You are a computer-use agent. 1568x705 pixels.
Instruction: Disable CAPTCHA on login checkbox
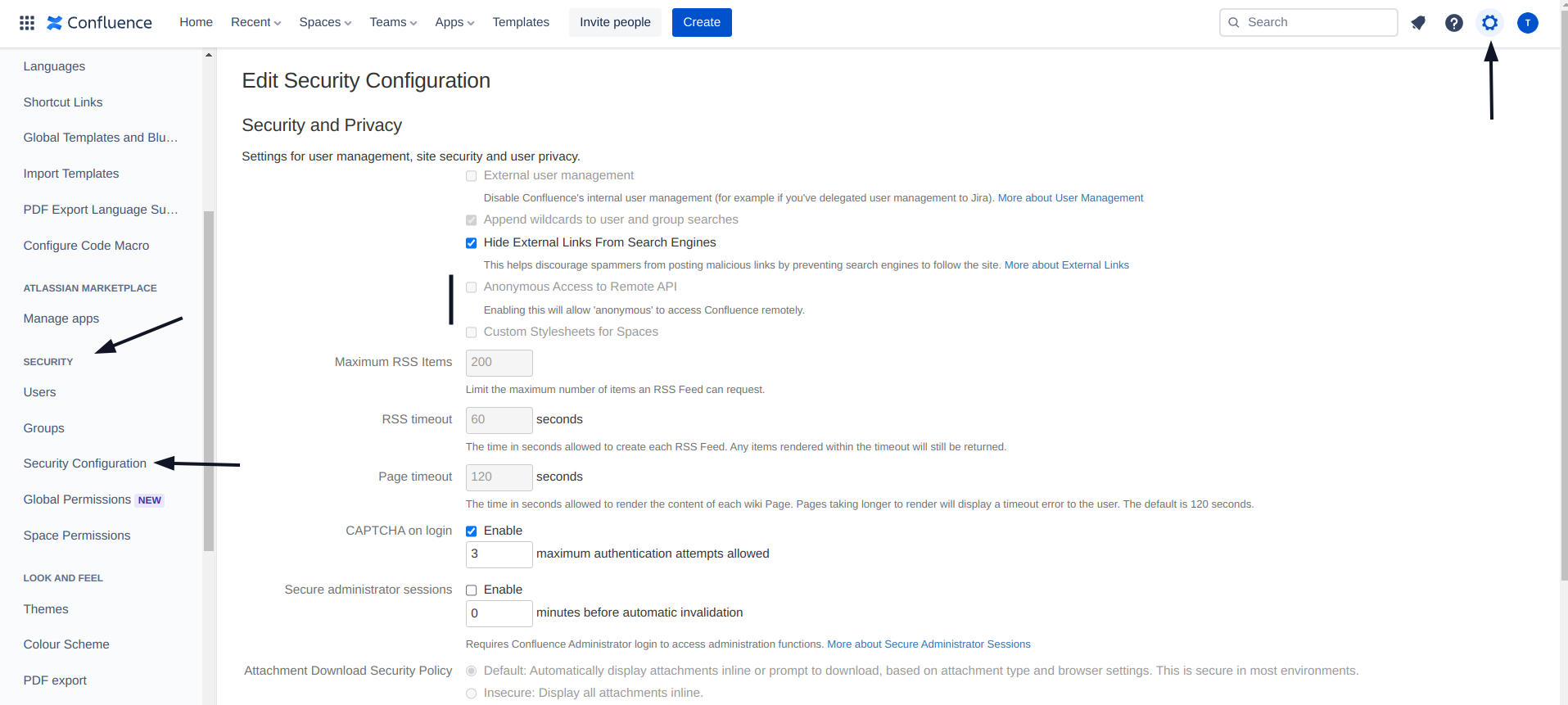click(472, 531)
